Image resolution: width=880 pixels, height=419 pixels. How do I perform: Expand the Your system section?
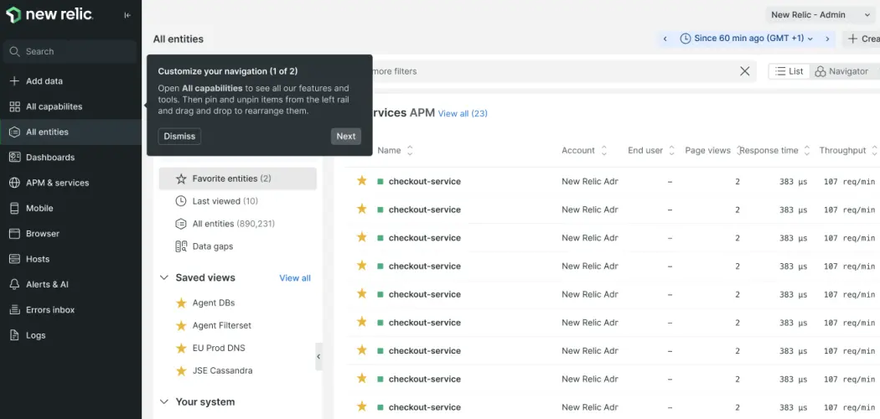164,402
